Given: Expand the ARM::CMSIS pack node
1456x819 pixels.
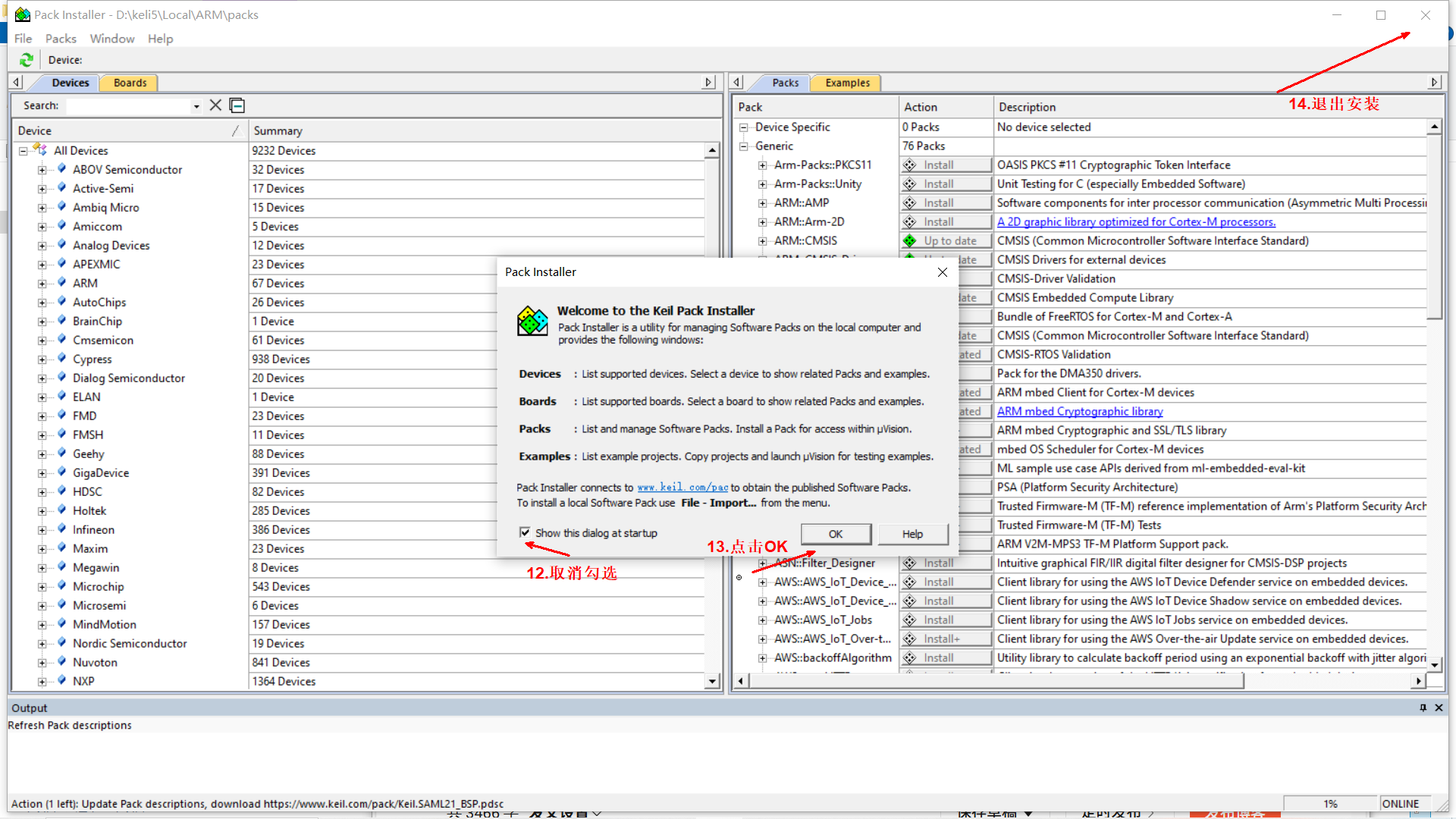Looking at the screenshot, I should click(x=762, y=241).
